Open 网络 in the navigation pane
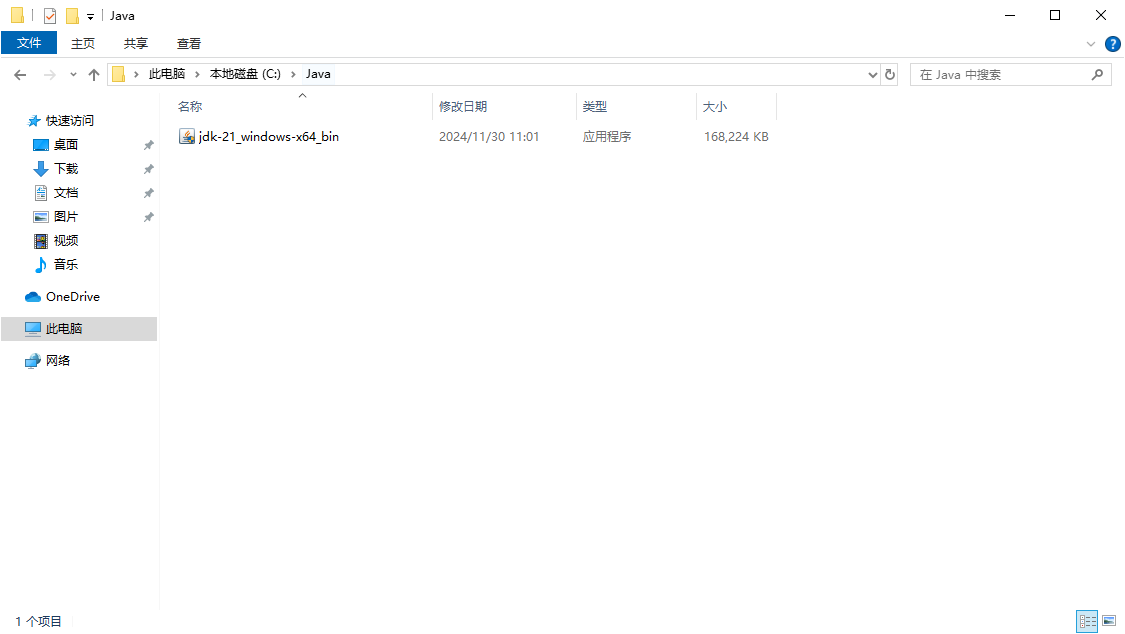 [x=57, y=360]
